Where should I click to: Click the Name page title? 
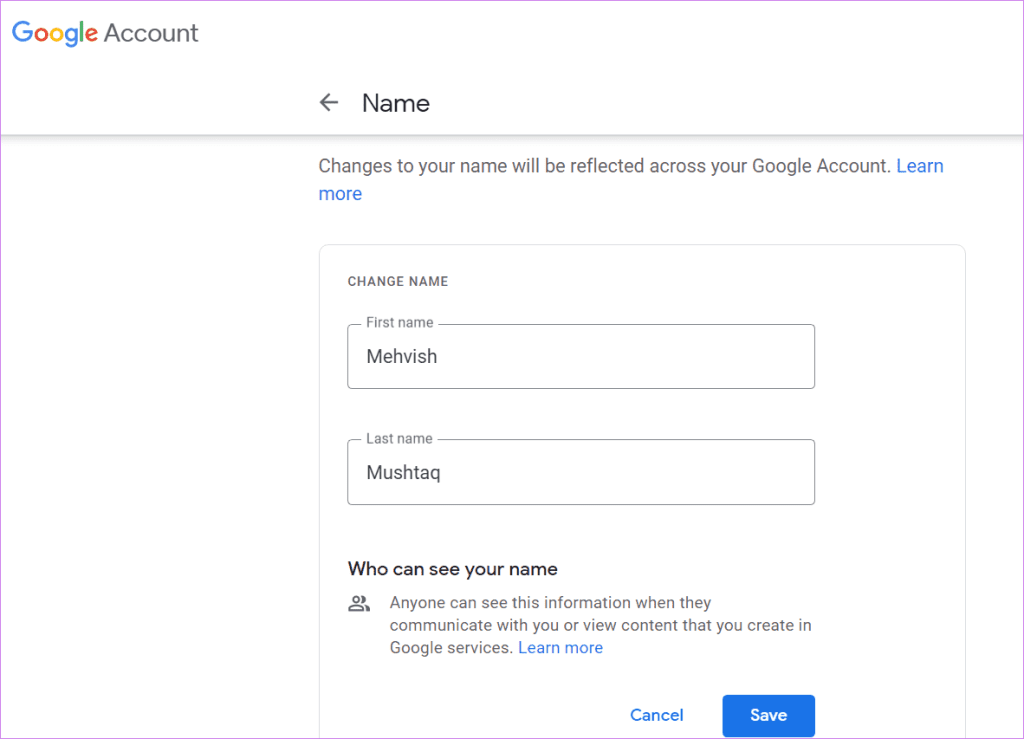pos(395,103)
